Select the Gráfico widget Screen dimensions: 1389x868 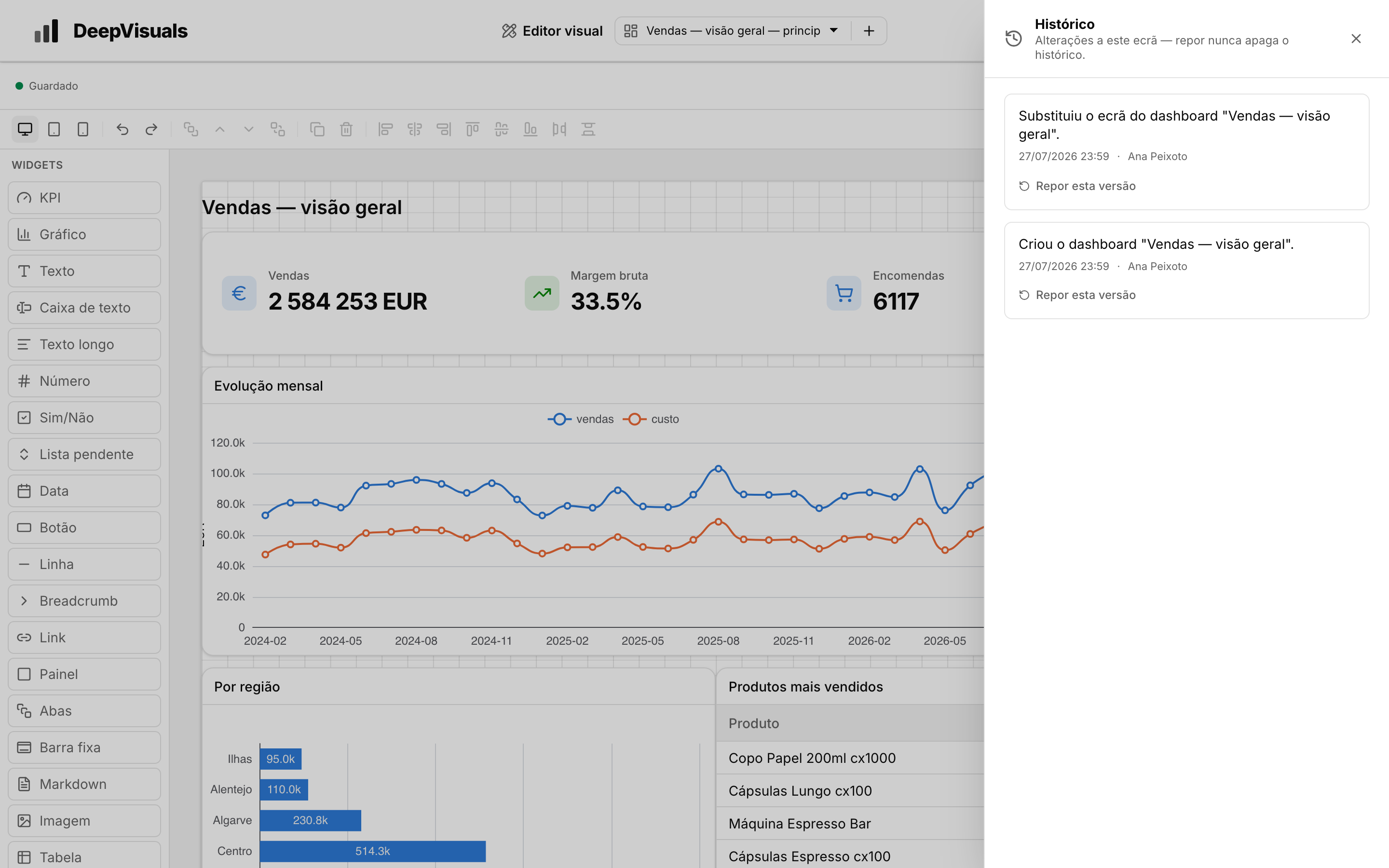click(84, 234)
